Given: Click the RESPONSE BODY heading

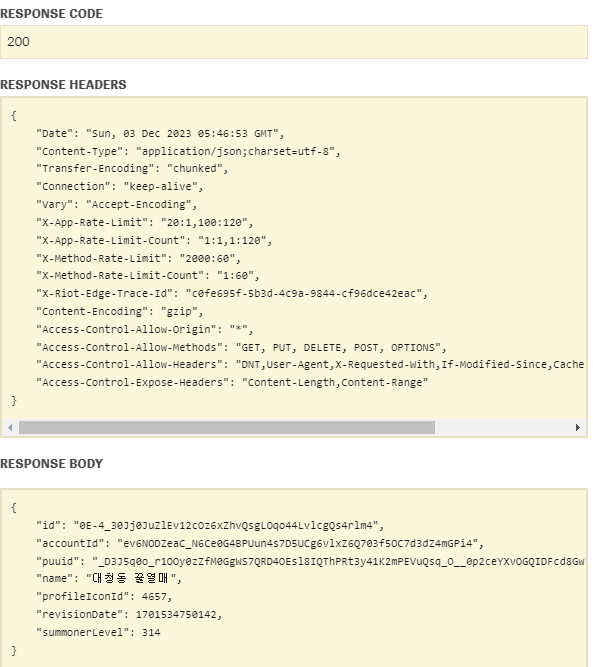Looking at the screenshot, I should coord(51,463).
